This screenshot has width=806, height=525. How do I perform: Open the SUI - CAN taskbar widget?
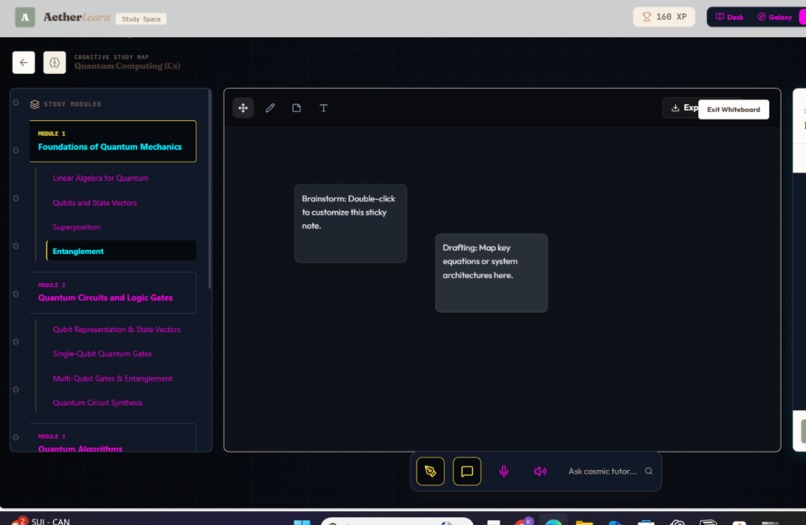click(41, 521)
